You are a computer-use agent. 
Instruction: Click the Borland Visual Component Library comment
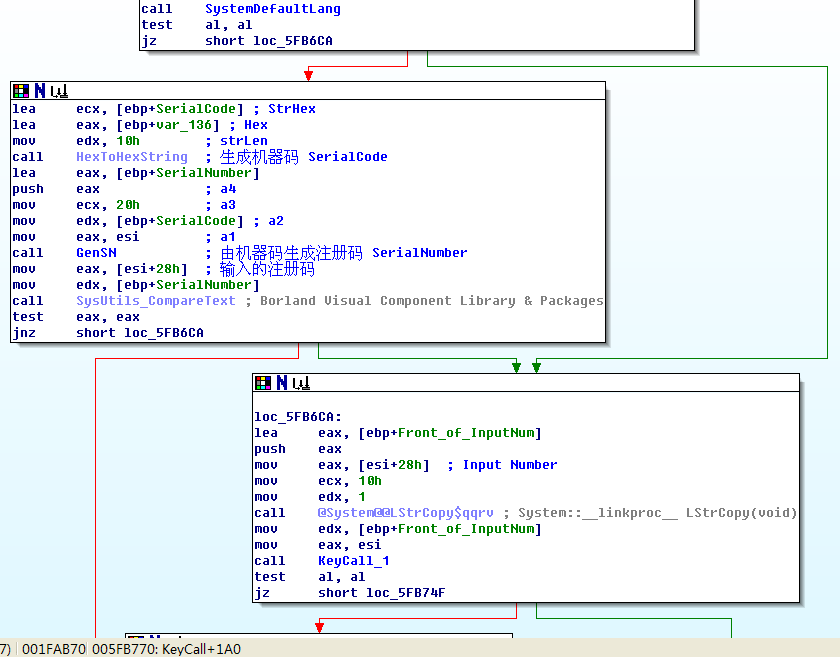coord(431,301)
